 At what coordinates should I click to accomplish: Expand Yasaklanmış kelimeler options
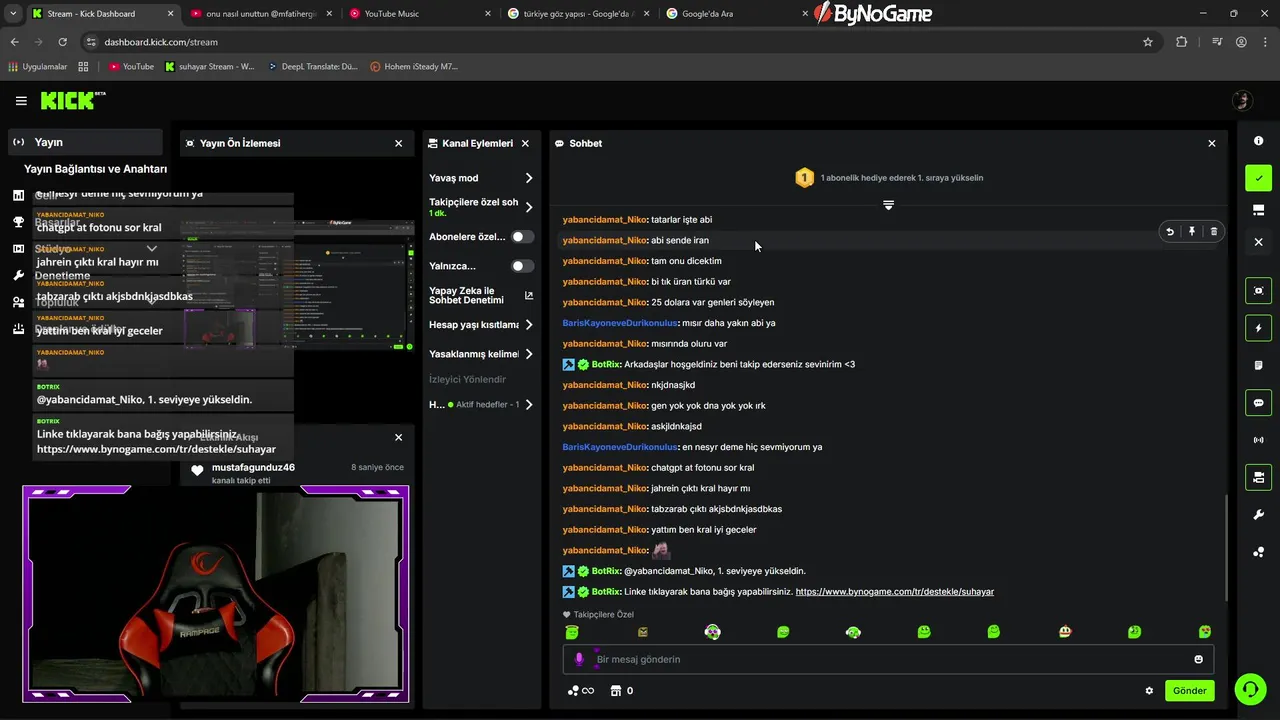tap(529, 354)
